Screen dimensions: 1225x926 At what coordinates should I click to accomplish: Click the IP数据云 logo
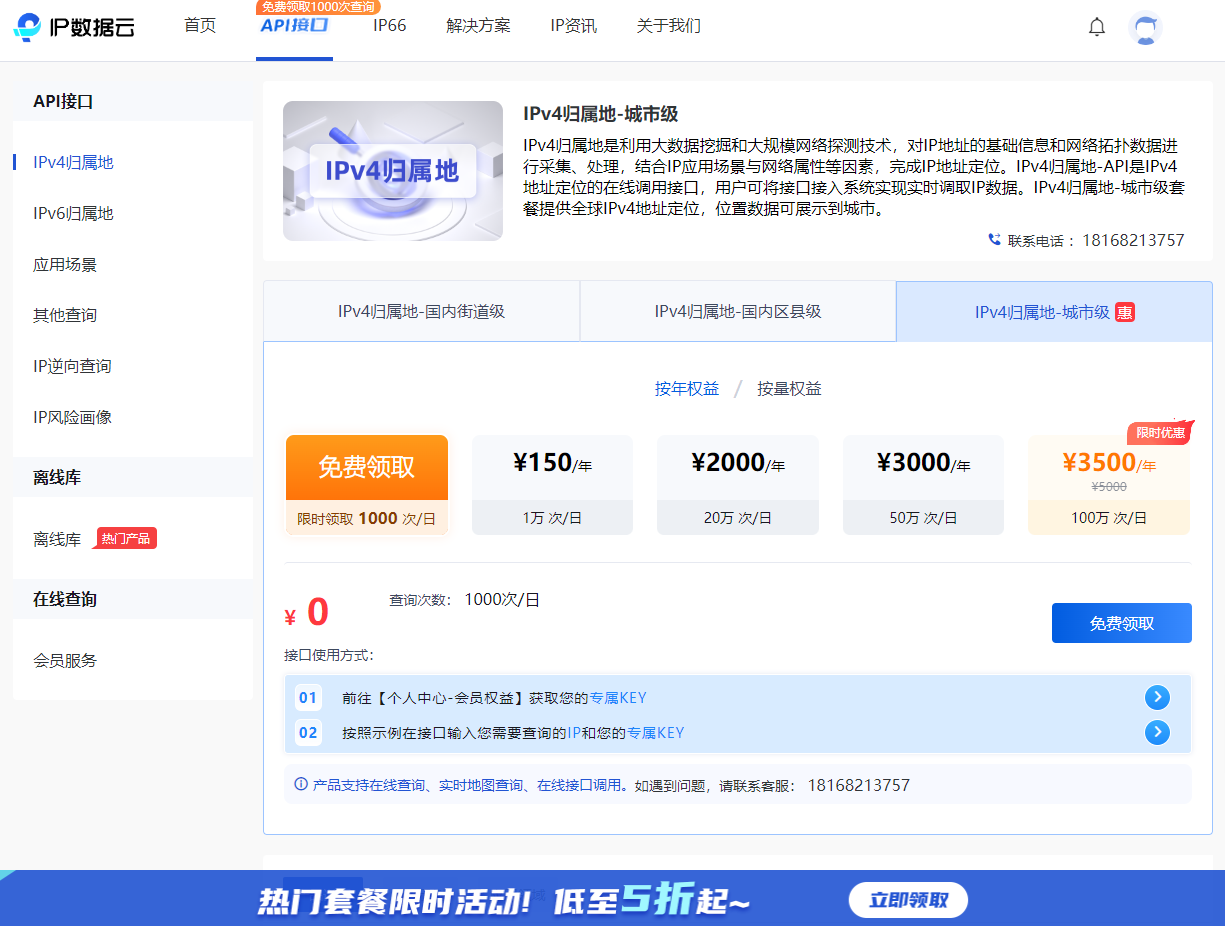[73, 27]
